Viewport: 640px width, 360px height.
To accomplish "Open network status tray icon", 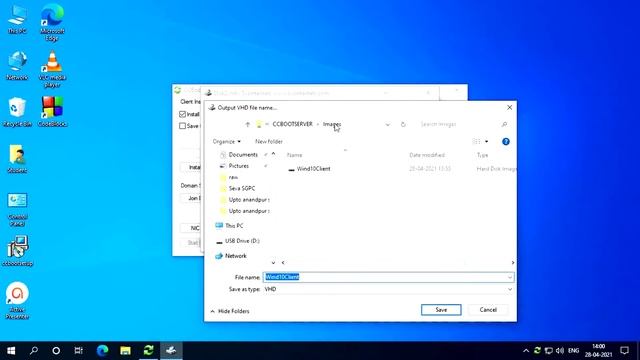I will tap(549, 351).
